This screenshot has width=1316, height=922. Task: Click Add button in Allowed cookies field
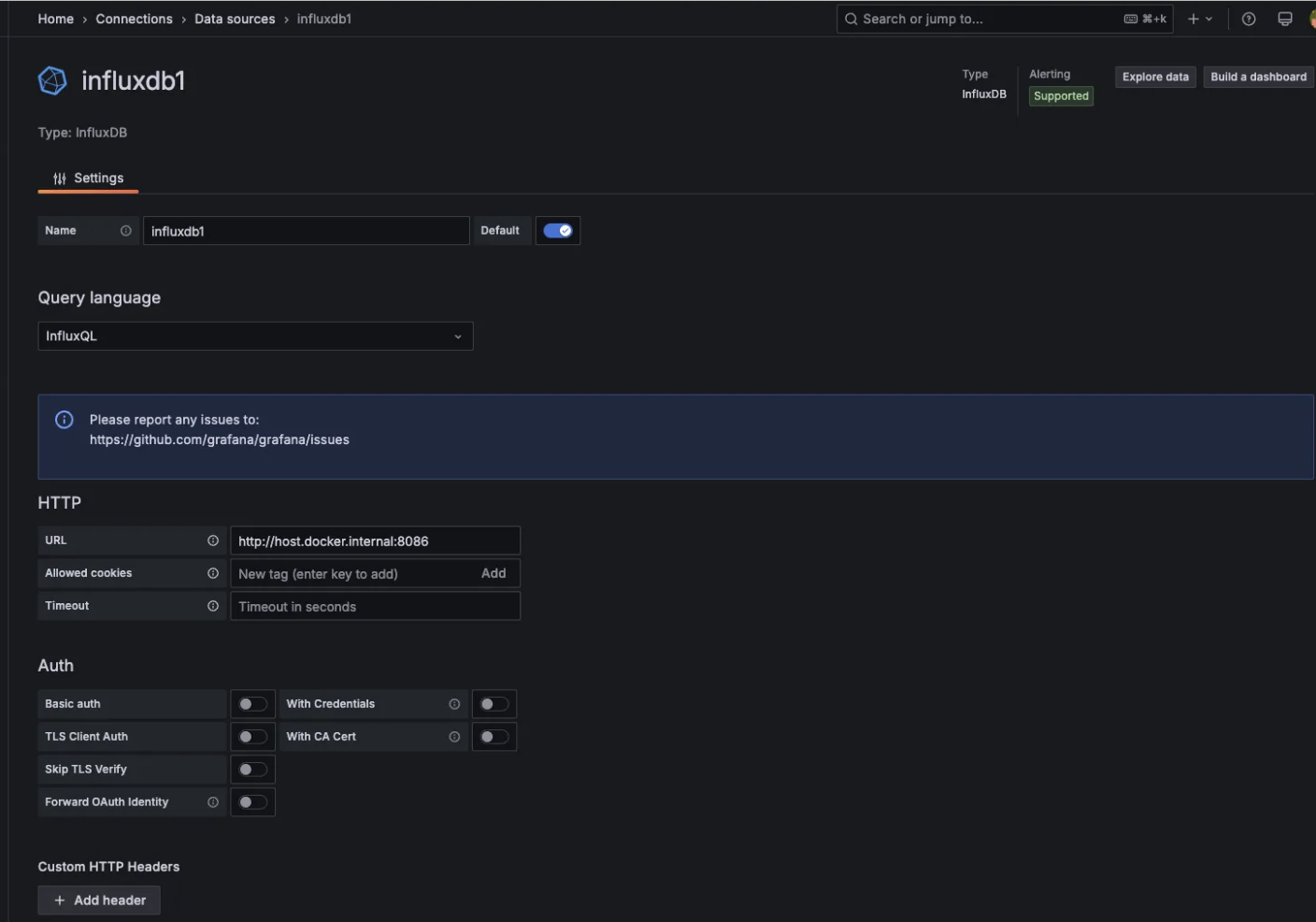[x=493, y=573]
